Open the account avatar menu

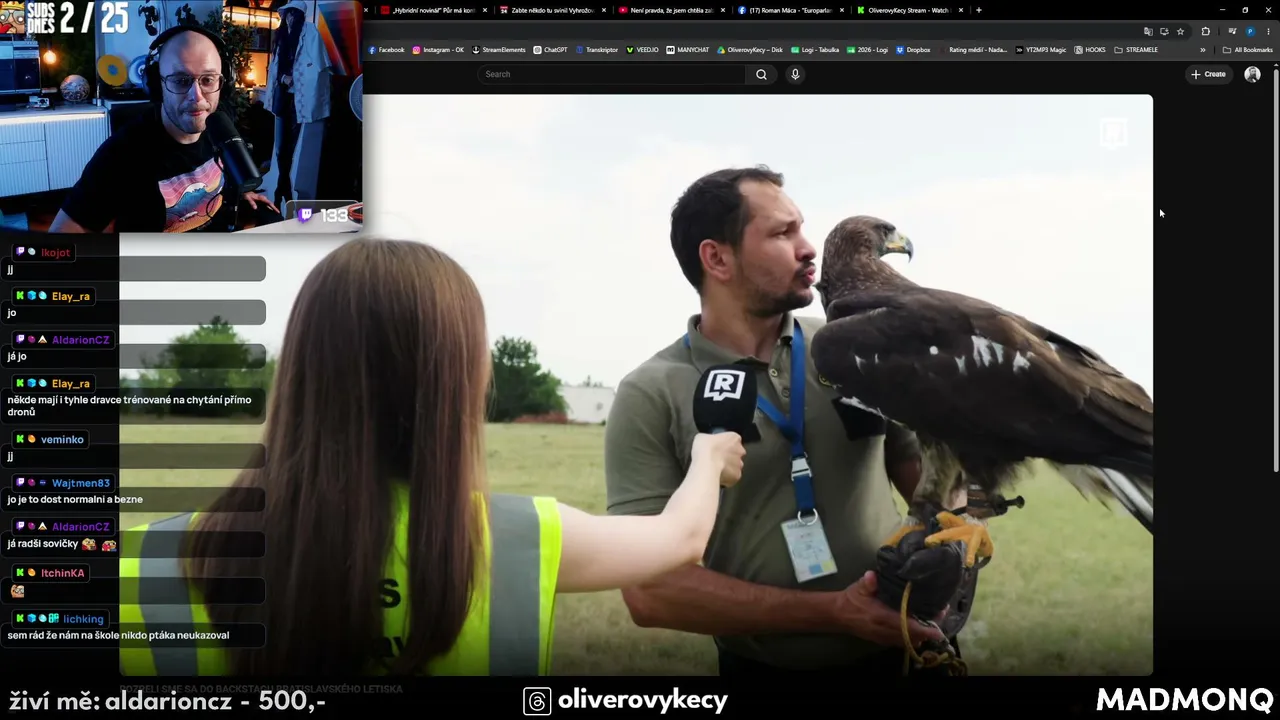coord(1252,74)
